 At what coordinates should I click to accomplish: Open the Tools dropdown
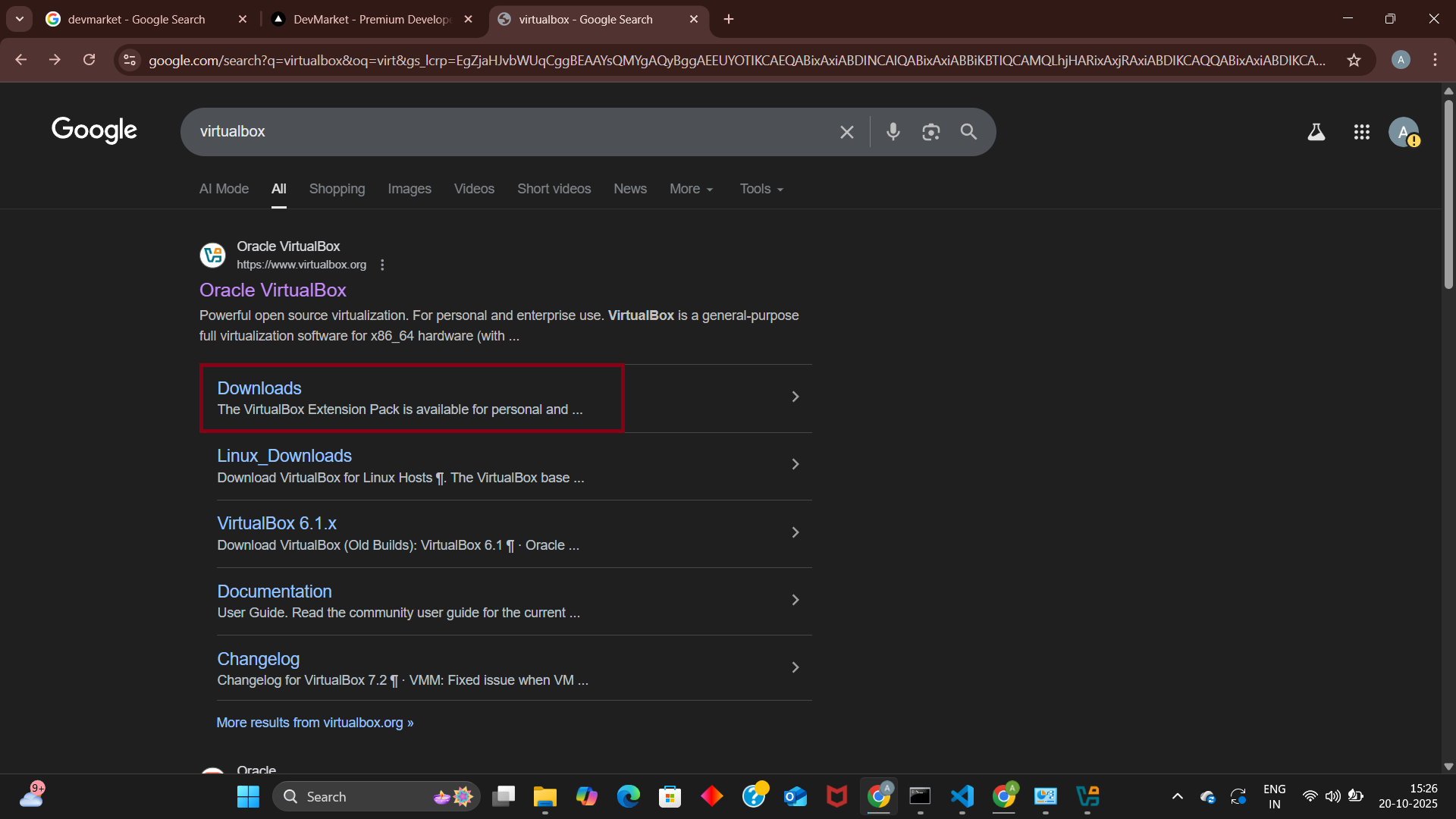[761, 189]
